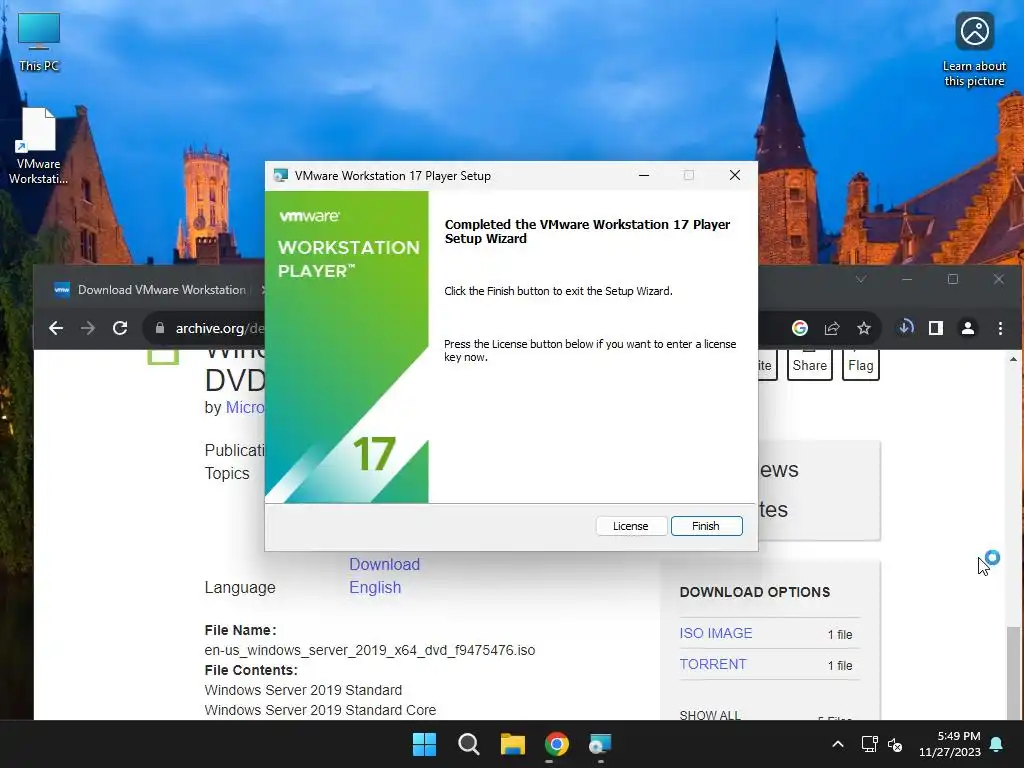The height and width of the screenshot is (768, 1024).
Task: Open the This PC desktop icon
Action: coord(39,42)
